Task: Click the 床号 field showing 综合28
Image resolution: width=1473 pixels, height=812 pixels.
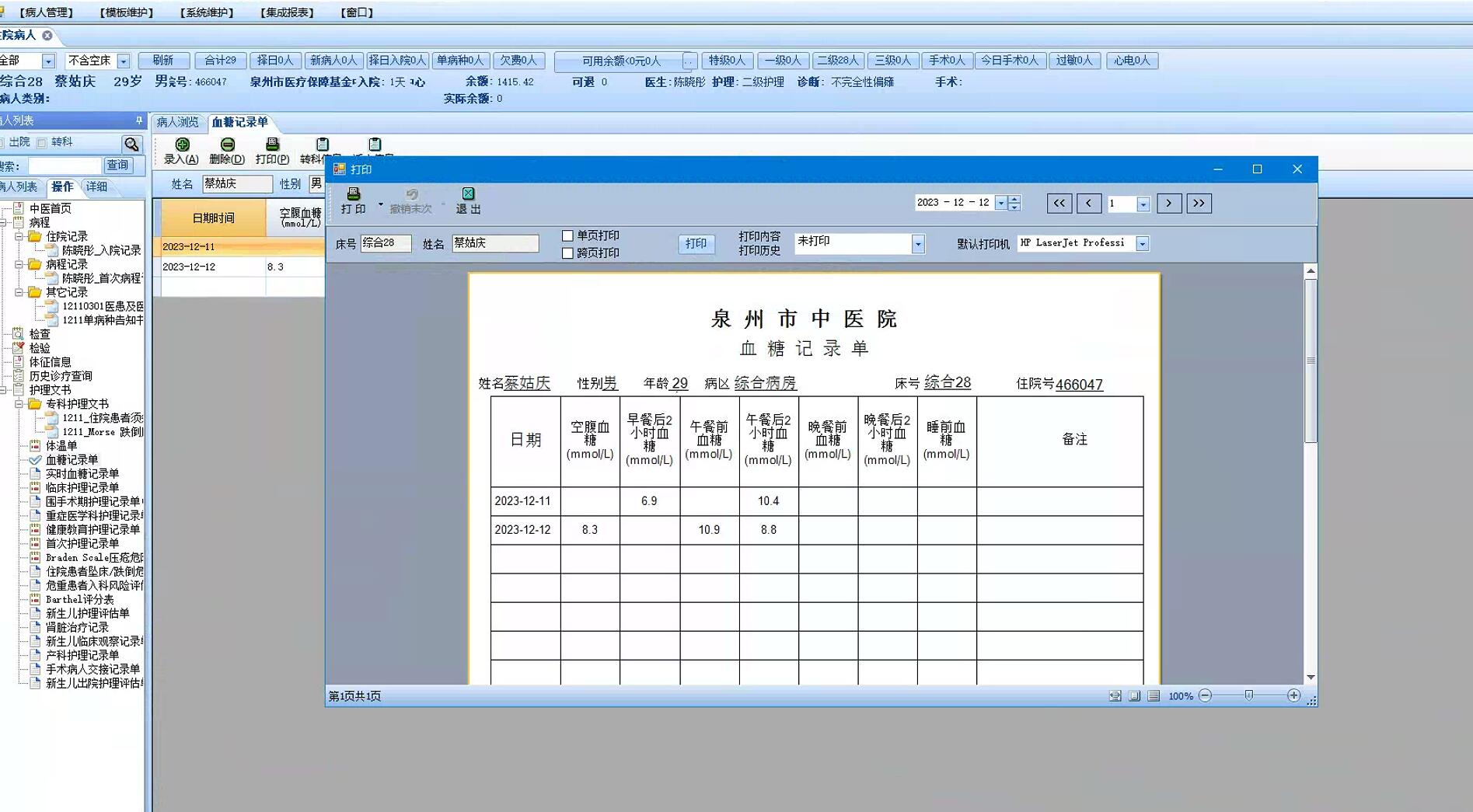Action: point(386,243)
